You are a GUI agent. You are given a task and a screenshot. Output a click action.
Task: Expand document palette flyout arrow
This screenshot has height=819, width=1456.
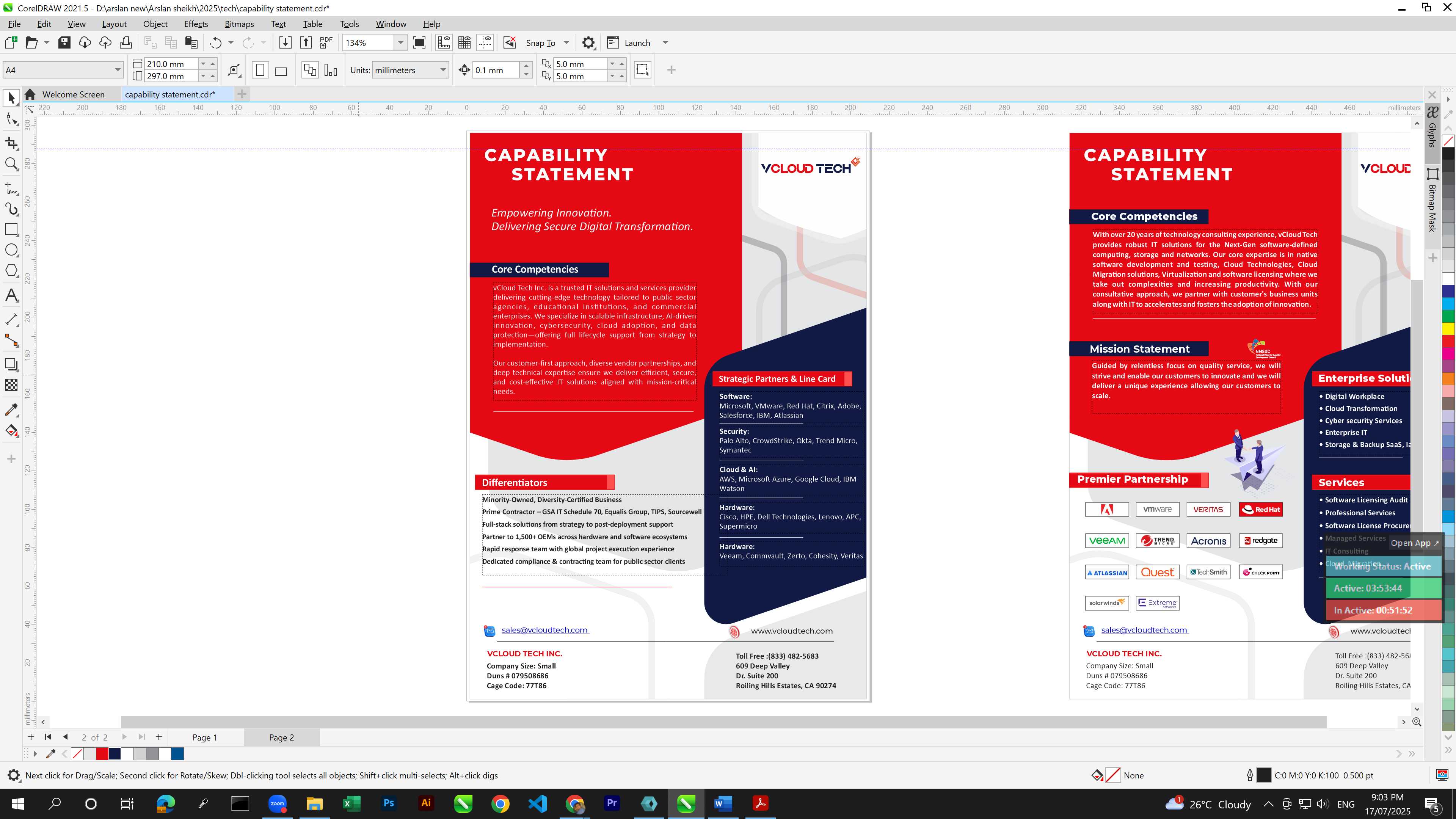[35, 754]
